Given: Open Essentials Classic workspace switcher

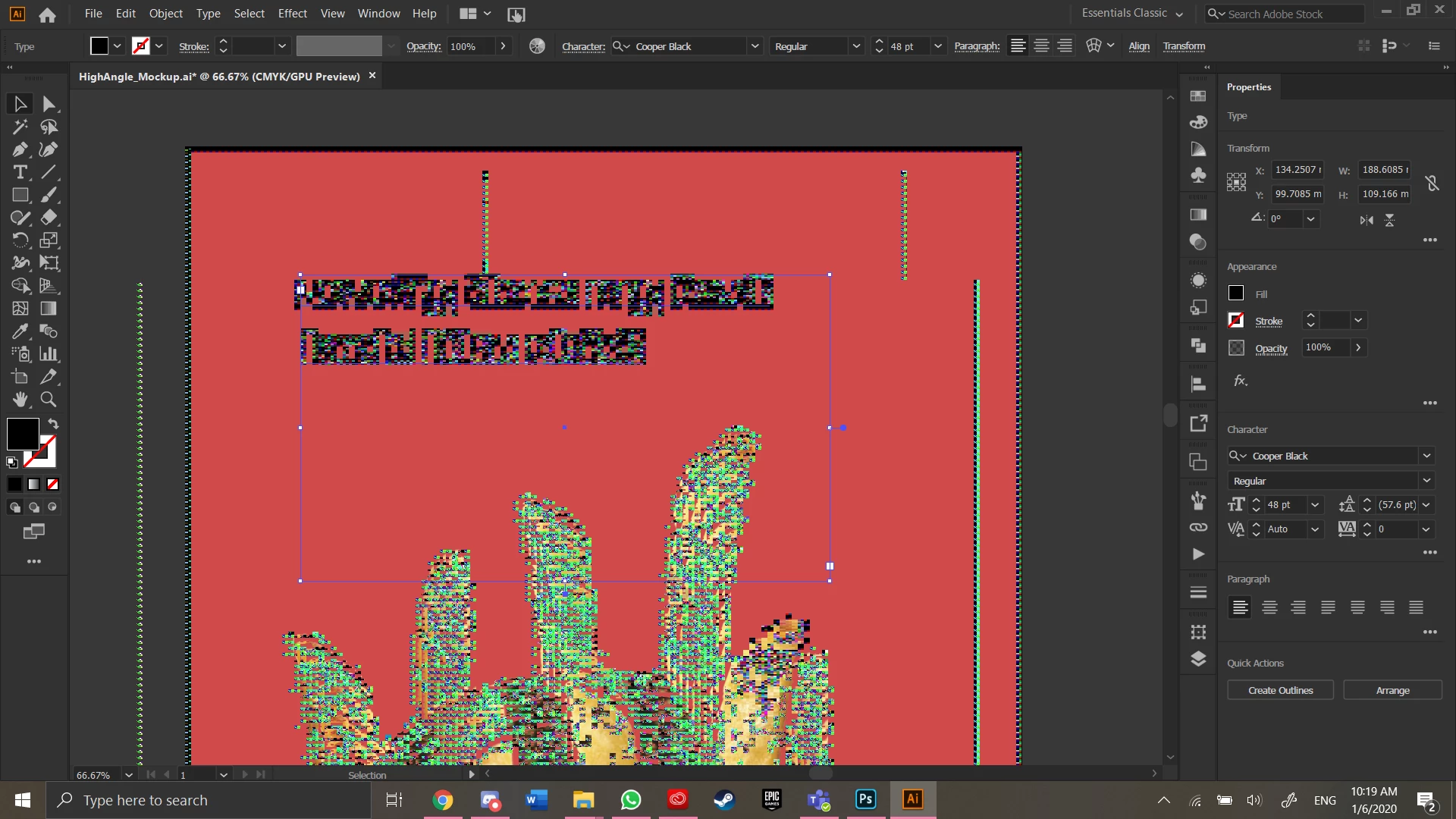Looking at the screenshot, I should click(x=1131, y=14).
